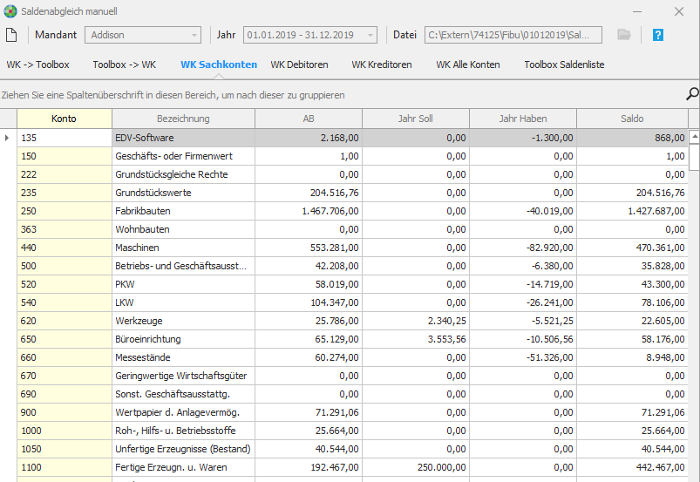Image resolution: width=700 pixels, height=482 pixels.
Task: Select Fabrikbauten AB value 1.467.706,00
Action: (308, 211)
